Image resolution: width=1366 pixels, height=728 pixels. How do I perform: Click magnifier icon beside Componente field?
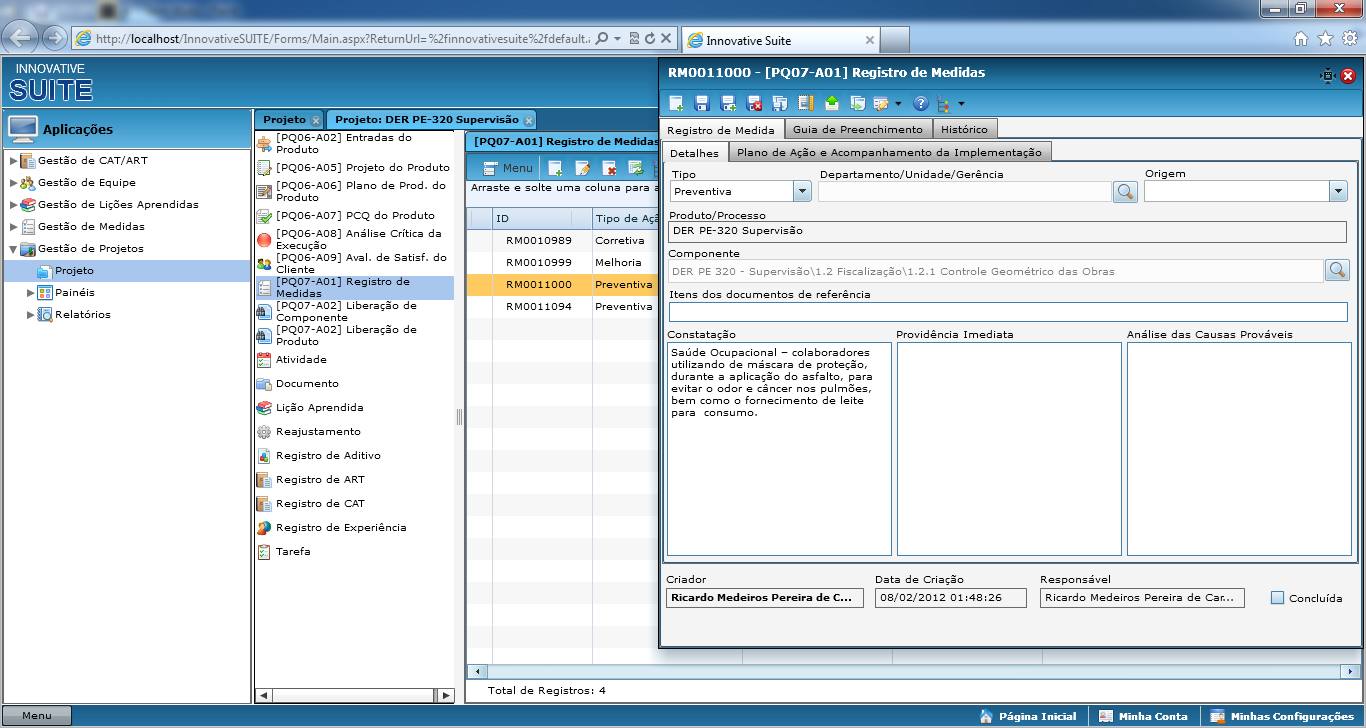[x=1337, y=270]
